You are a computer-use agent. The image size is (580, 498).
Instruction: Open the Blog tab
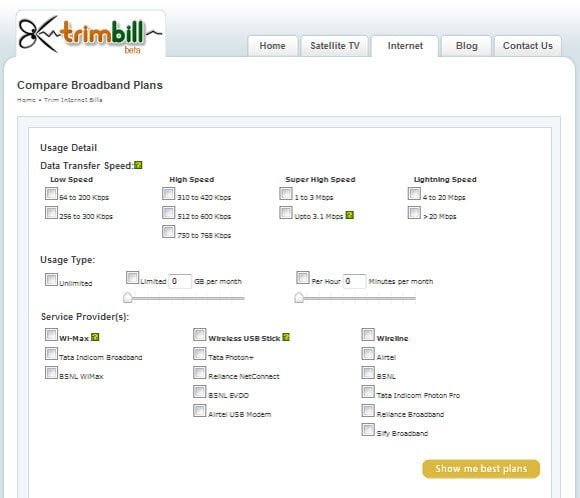click(x=466, y=46)
